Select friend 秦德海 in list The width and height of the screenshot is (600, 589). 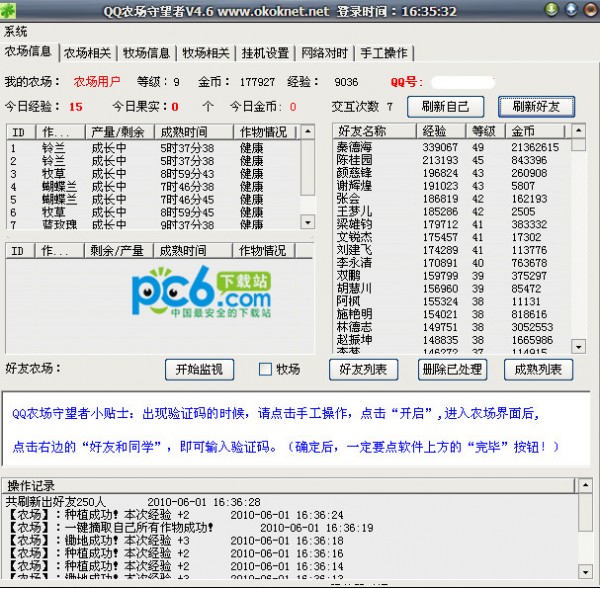point(452,147)
